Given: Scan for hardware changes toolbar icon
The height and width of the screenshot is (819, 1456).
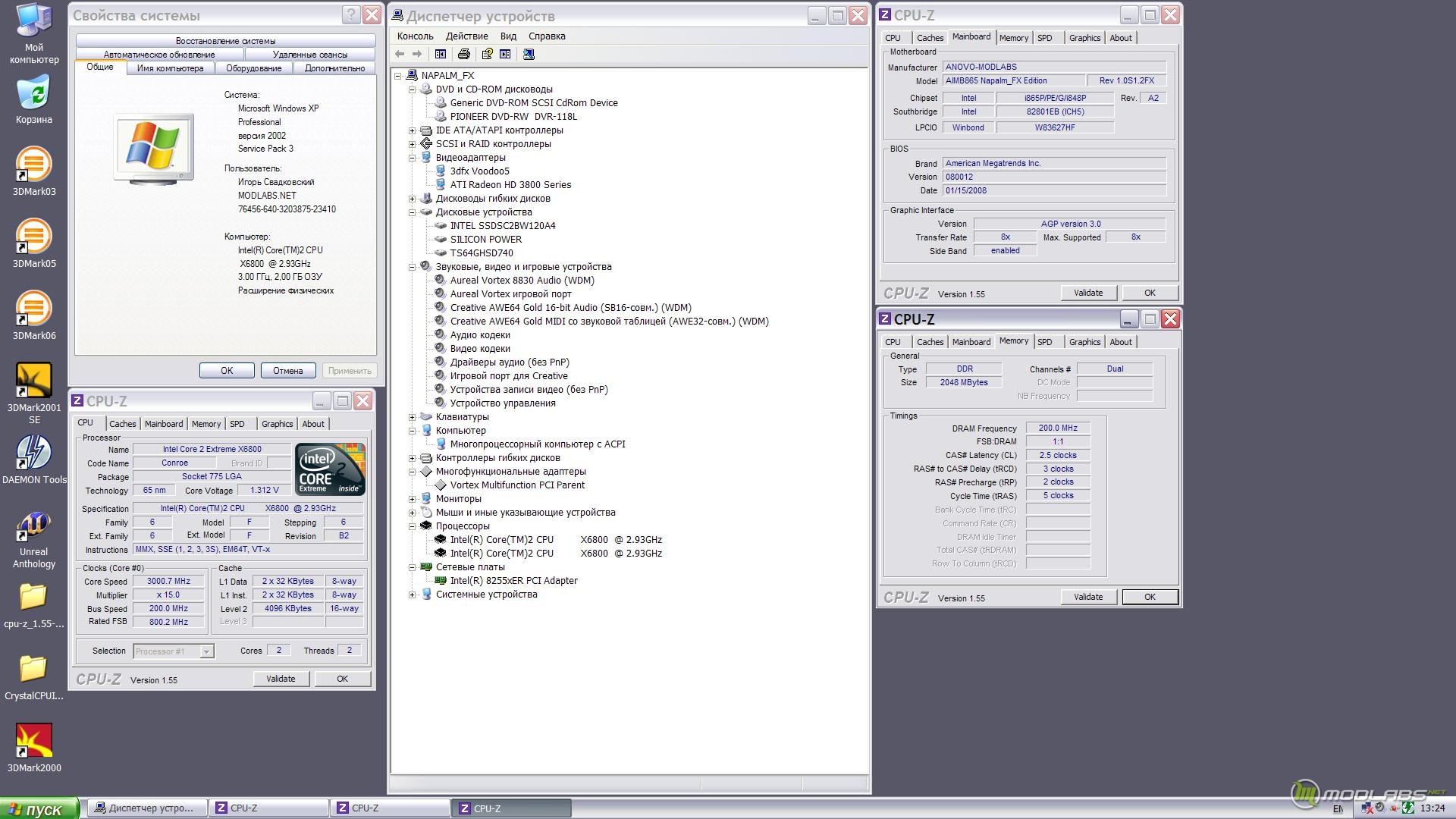Looking at the screenshot, I should (529, 54).
